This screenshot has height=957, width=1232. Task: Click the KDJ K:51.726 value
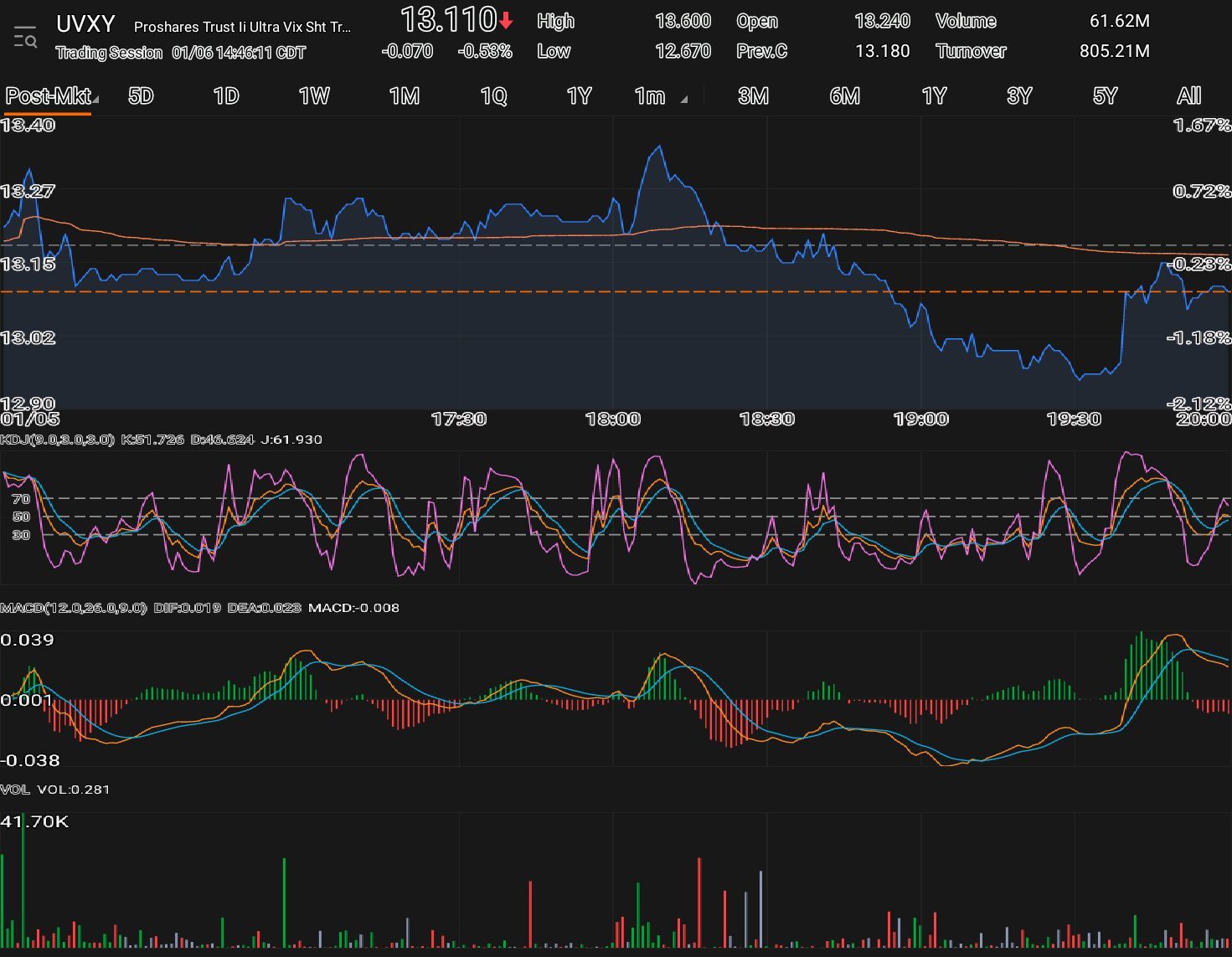pos(152,440)
